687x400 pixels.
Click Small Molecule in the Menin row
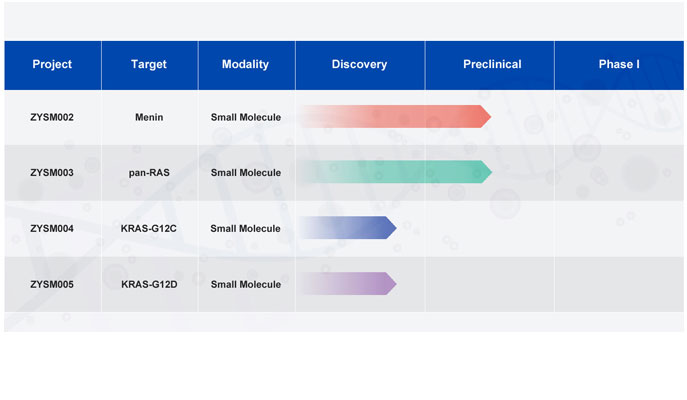coord(246,117)
